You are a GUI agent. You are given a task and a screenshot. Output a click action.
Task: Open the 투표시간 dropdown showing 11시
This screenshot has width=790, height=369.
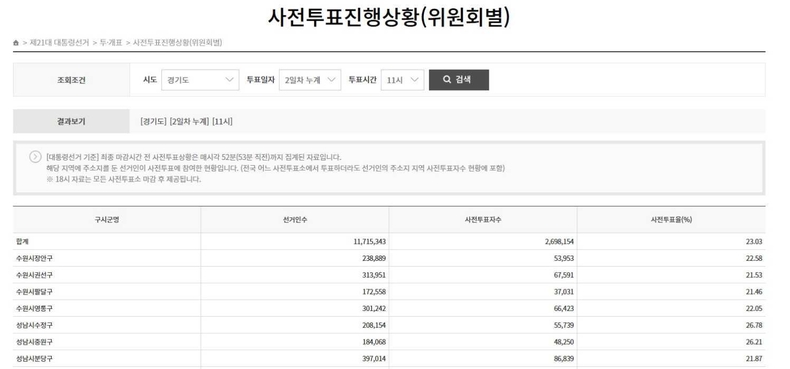pos(403,80)
